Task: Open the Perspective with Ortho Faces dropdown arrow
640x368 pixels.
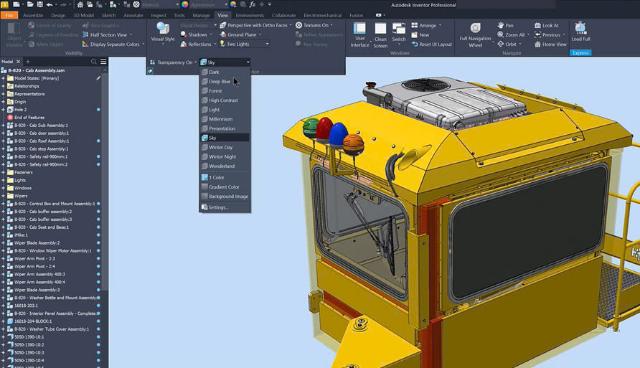Action: 291,25
